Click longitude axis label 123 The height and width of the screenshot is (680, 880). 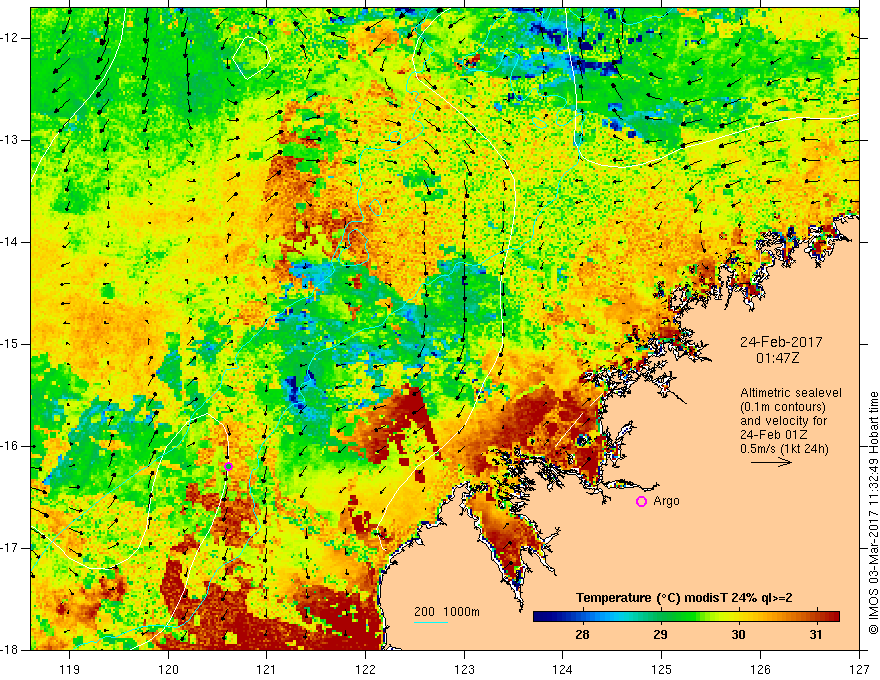pyautogui.click(x=464, y=669)
